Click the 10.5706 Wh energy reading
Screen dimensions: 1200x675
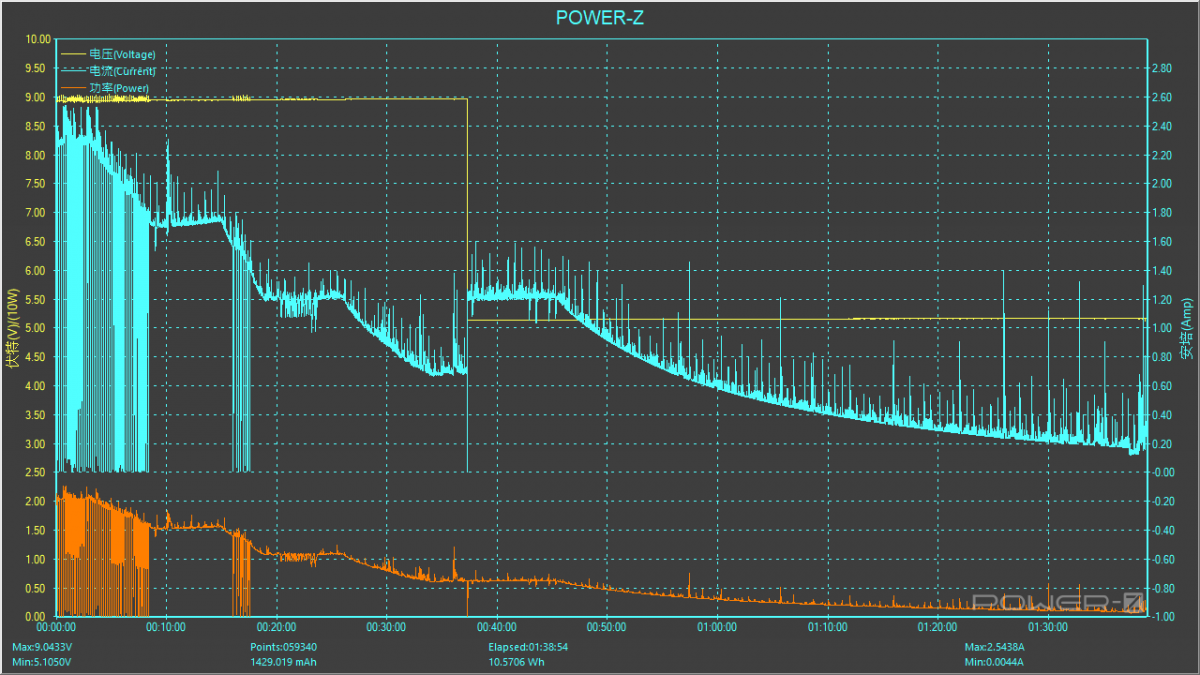516,661
